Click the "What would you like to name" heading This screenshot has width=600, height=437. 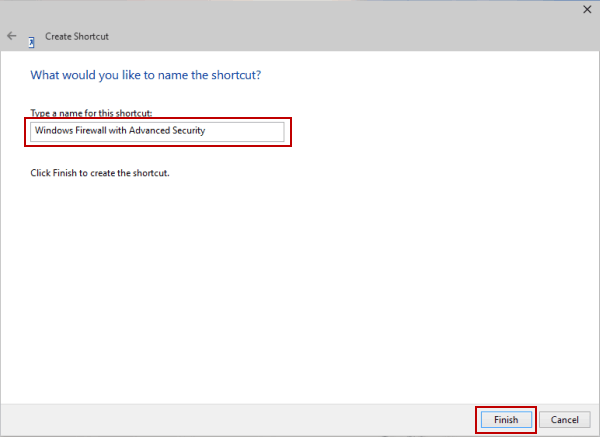[x=152, y=75]
